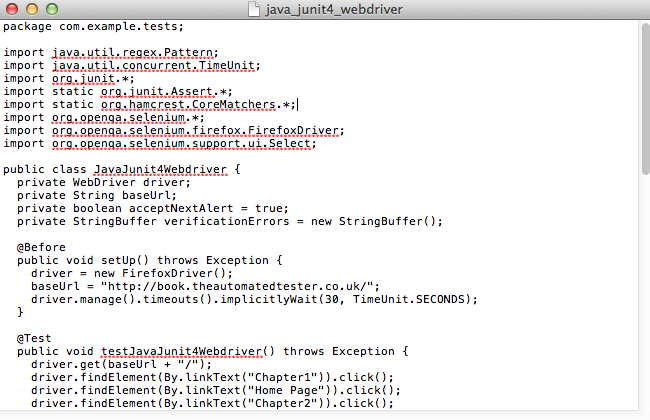Screen dimensions: 650x420
Task: Click the scrollbar track below the thumb
Action: pos(645,292)
